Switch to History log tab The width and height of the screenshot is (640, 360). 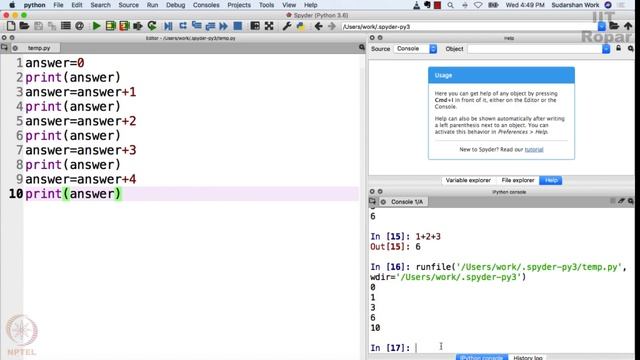528,358
